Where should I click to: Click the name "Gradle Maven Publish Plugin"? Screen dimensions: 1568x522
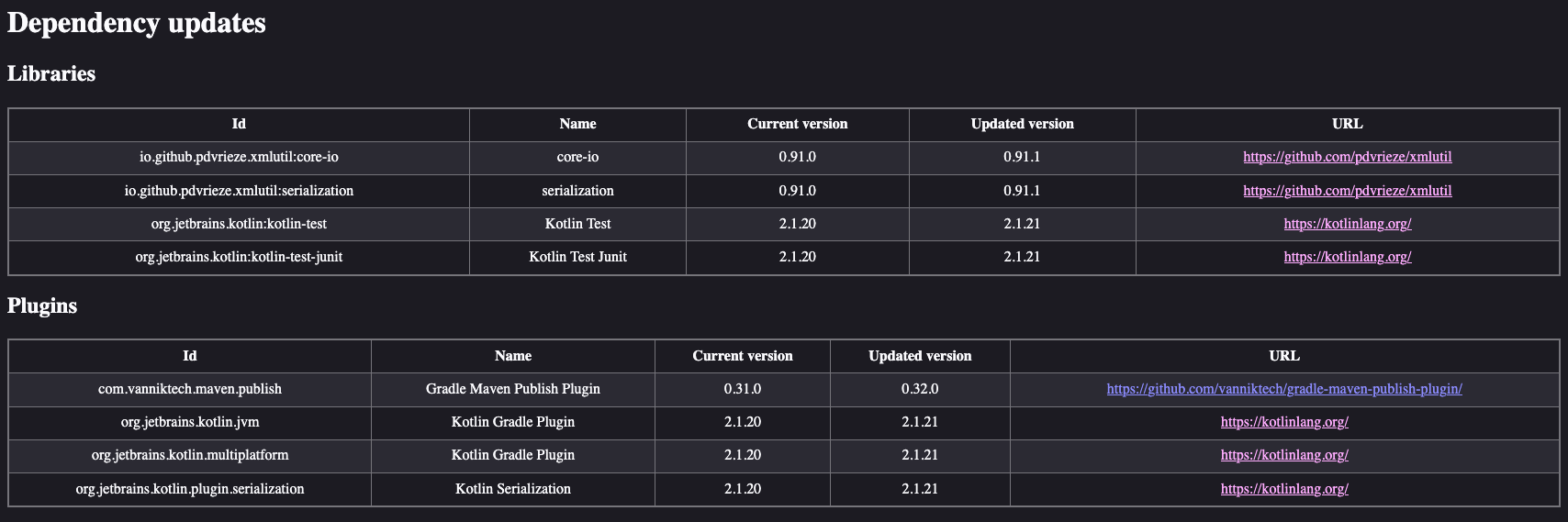[x=513, y=389]
